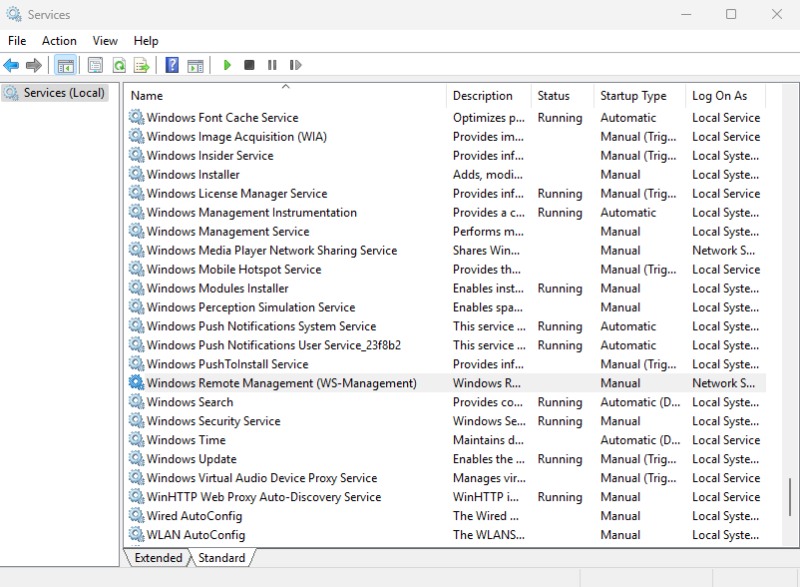Pause the selected service
This screenshot has width=800, height=587.
pos(272,65)
